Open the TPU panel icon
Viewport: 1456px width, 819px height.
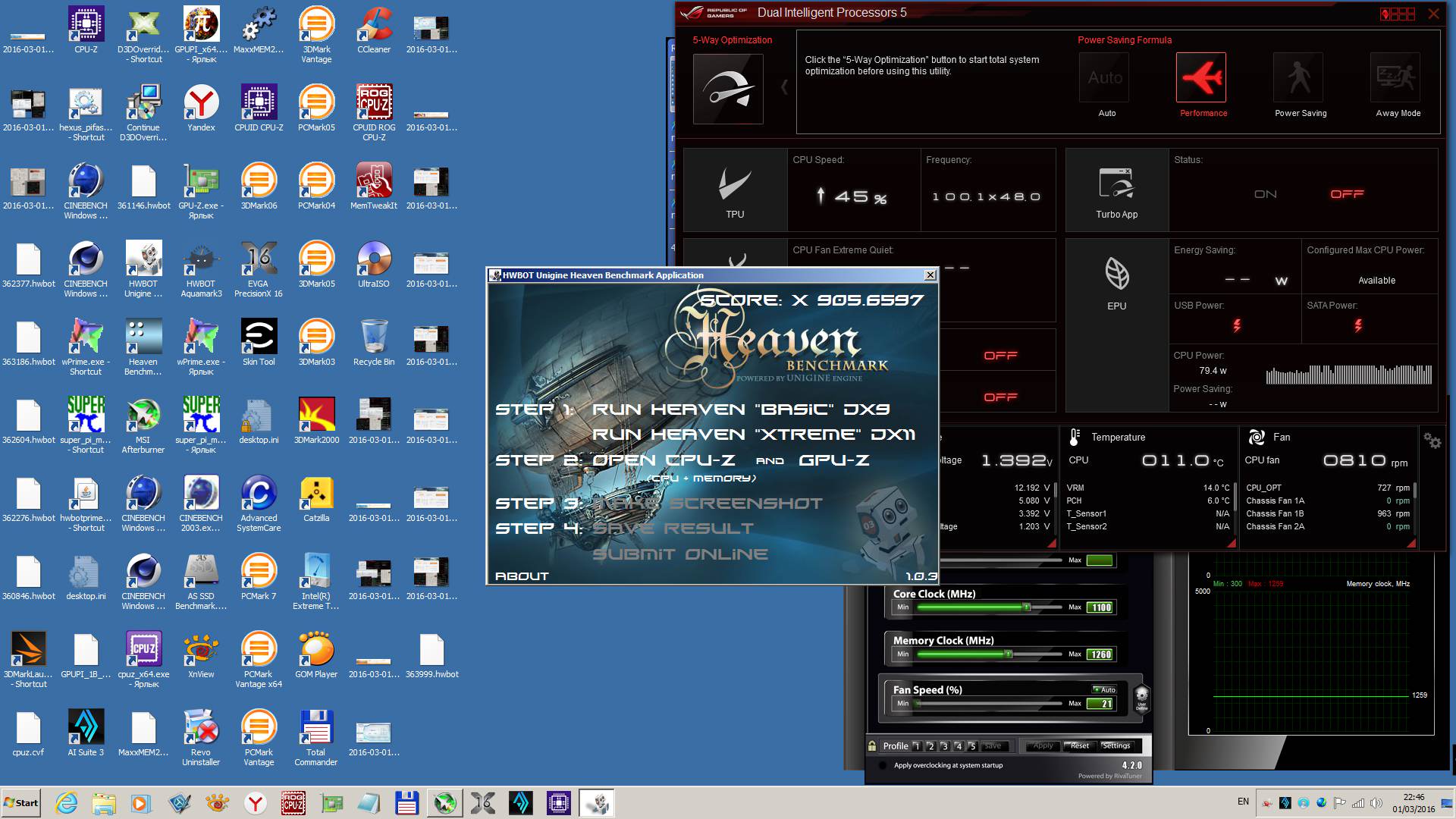click(x=735, y=185)
